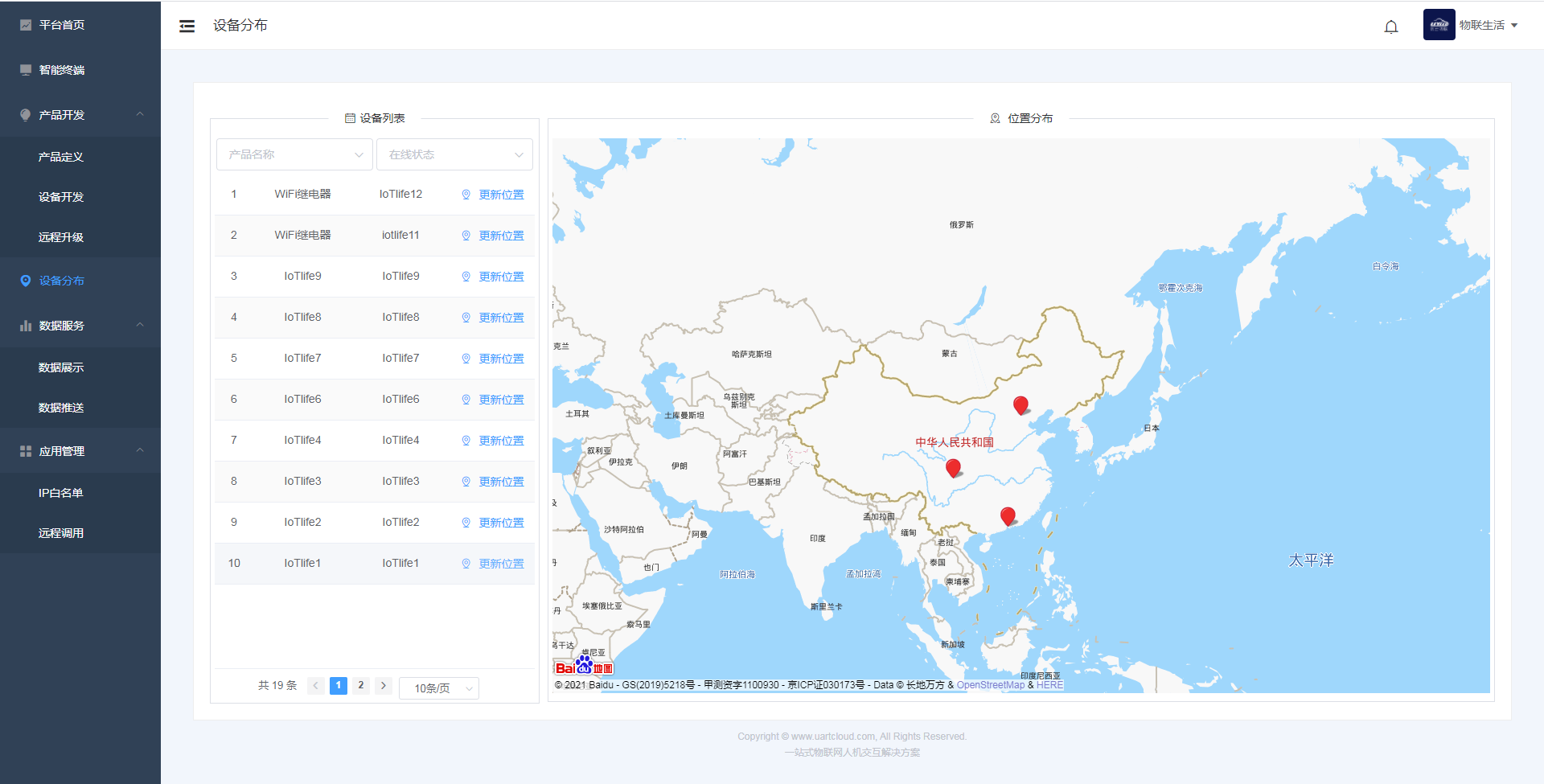The image size is (1544, 784).
Task: Open 设备开发 menu item
Action: tap(80, 197)
